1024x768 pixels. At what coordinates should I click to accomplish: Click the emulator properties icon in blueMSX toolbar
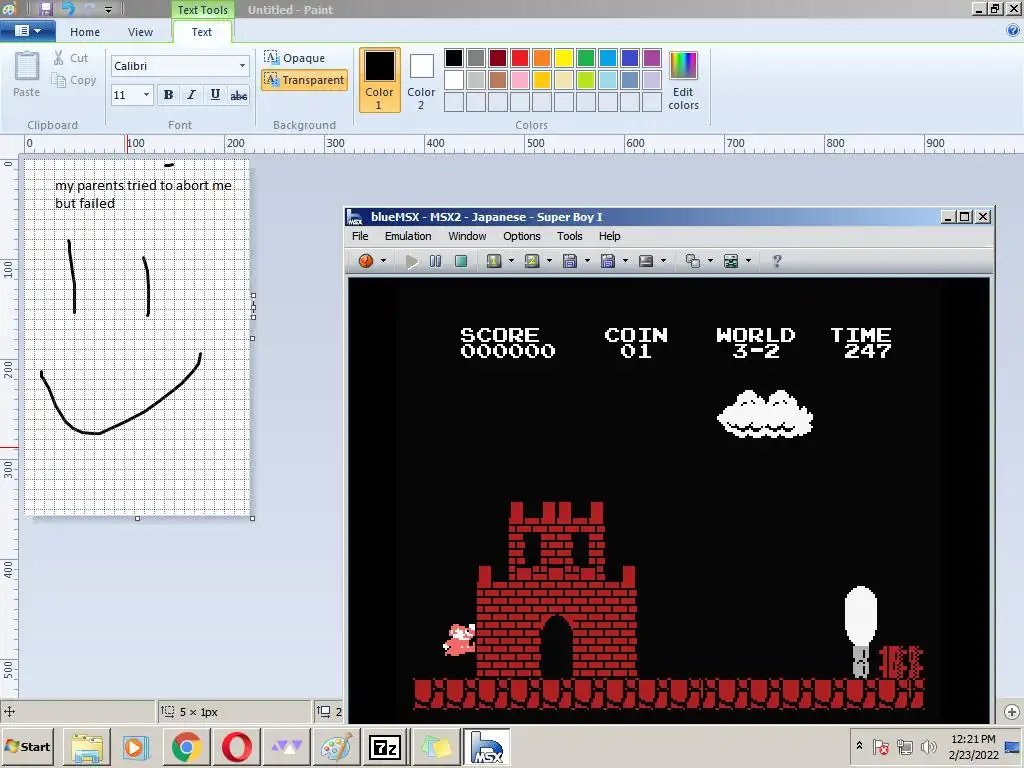coord(731,261)
